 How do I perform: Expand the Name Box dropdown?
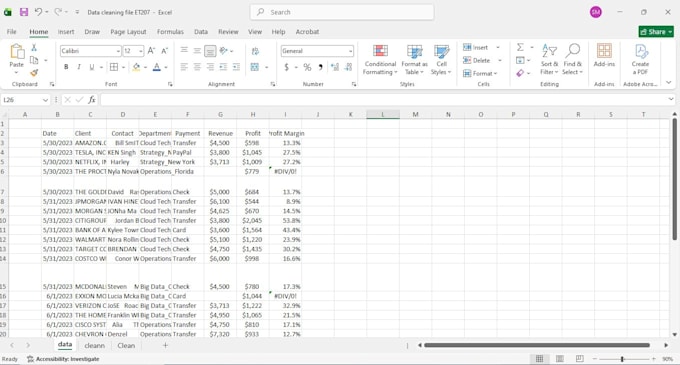tap(45, 100)
